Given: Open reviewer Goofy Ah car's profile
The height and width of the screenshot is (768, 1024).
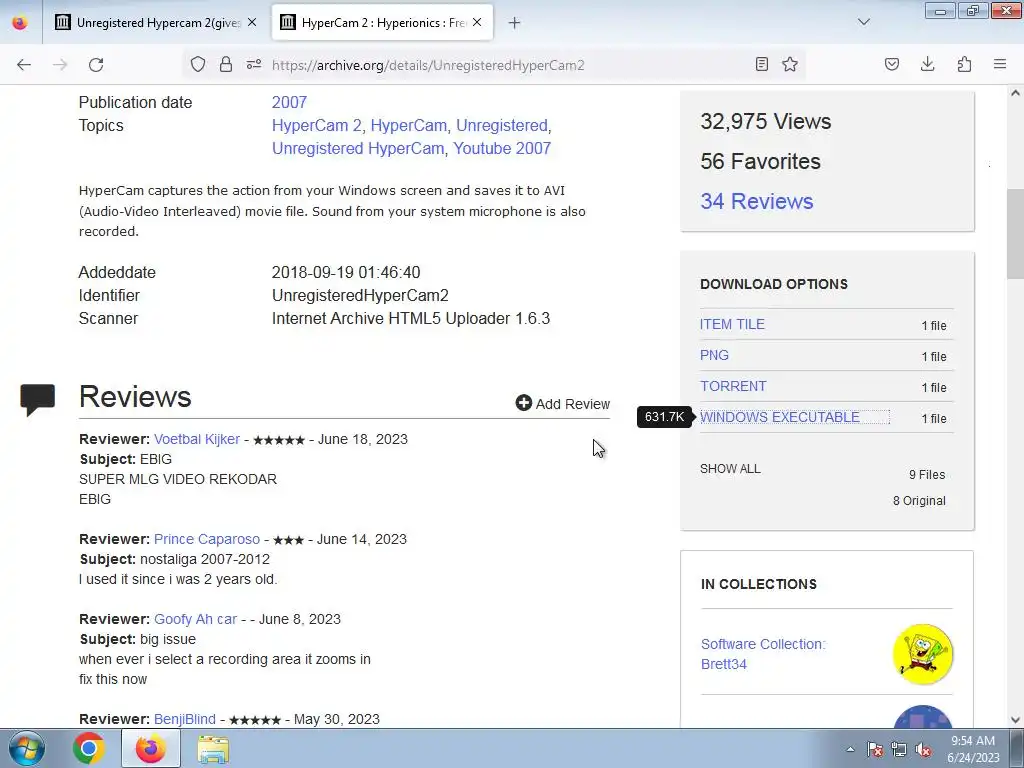Looking at the screenshot, I should tap(195, 619).
